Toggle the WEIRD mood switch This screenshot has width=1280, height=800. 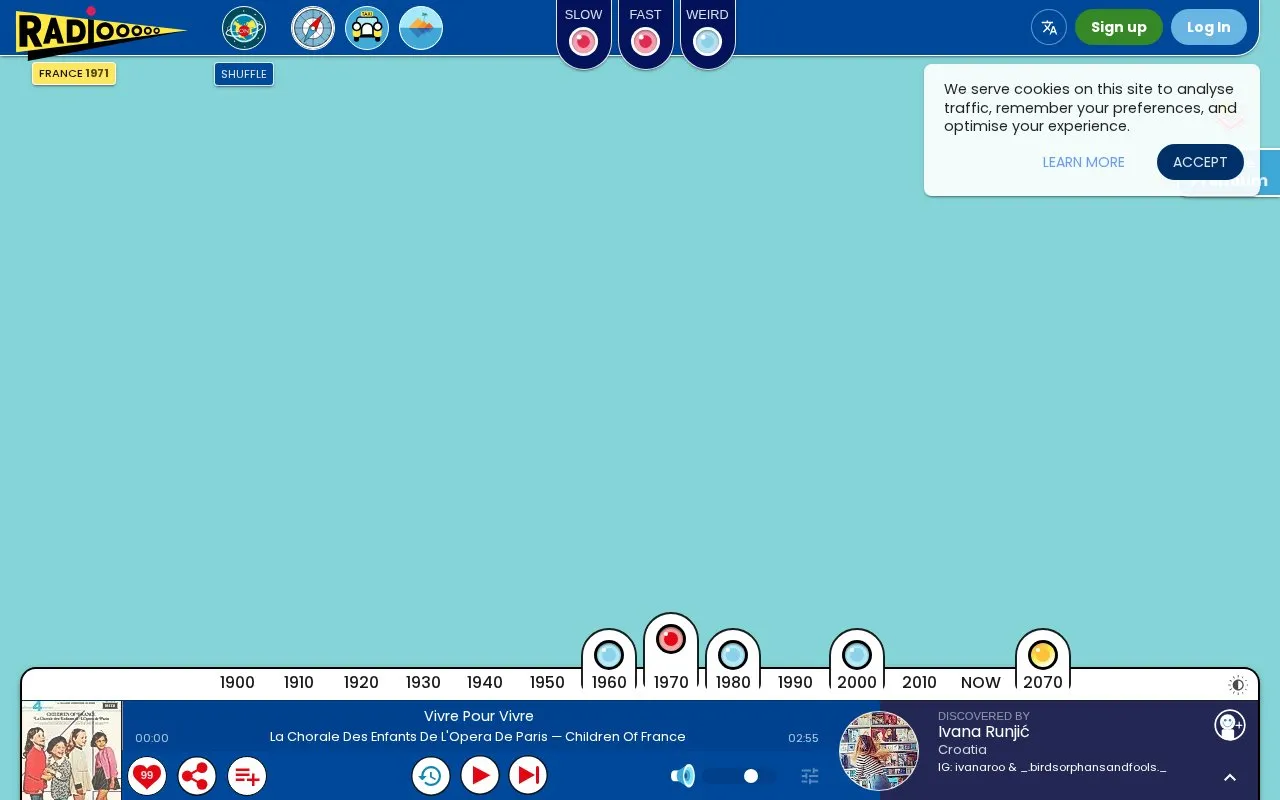(708, 41)
